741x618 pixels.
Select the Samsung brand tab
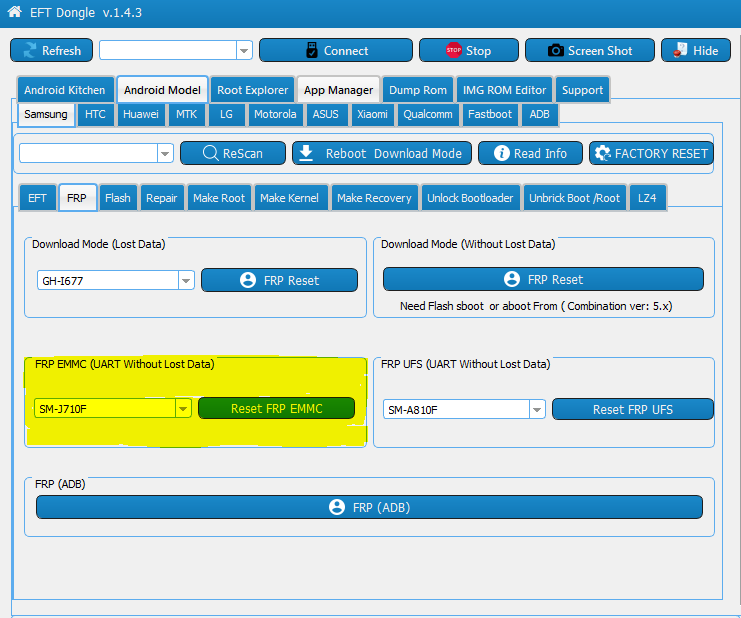pos(46,114)
